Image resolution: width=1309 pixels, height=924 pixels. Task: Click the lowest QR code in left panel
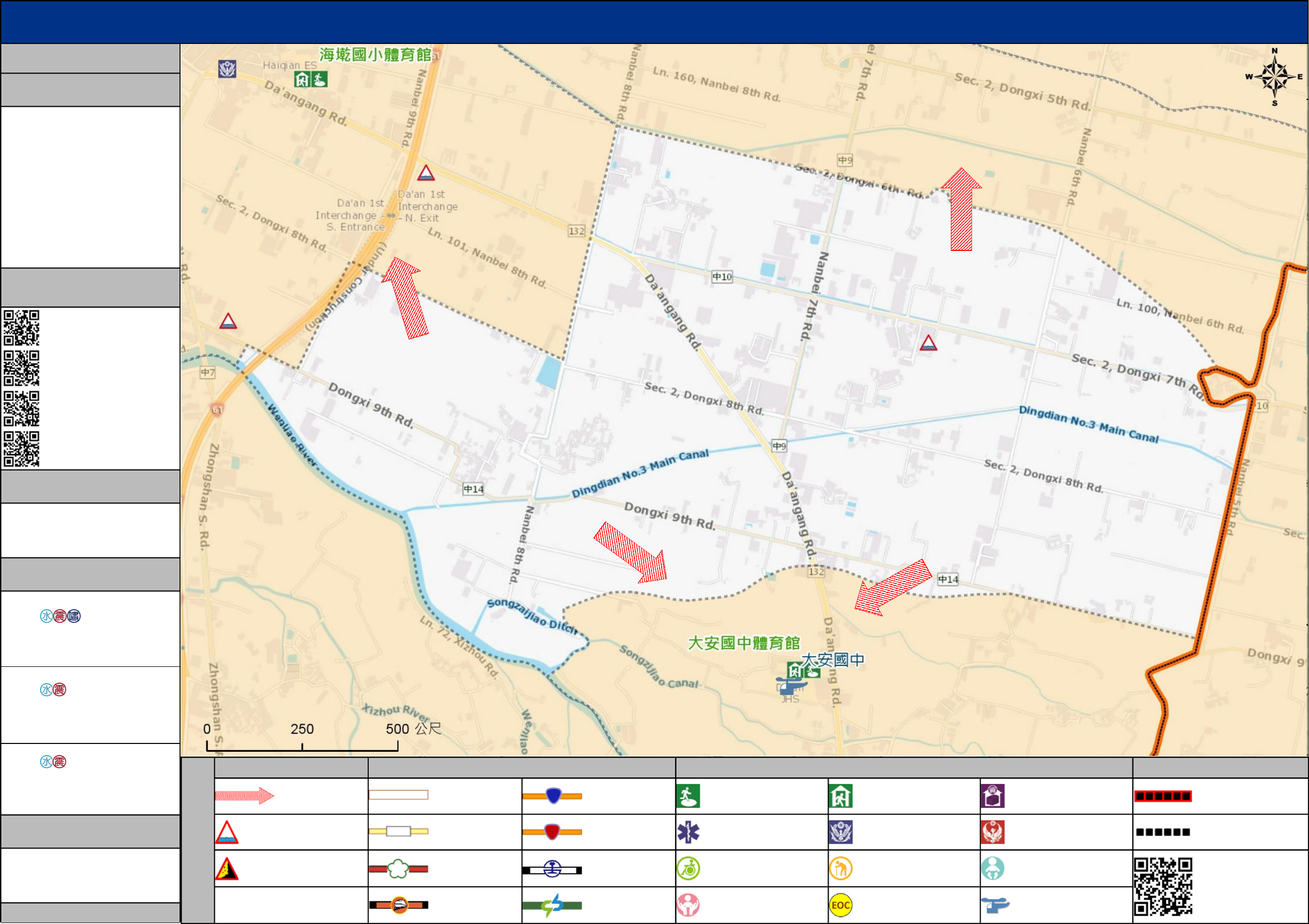point(21,449)
